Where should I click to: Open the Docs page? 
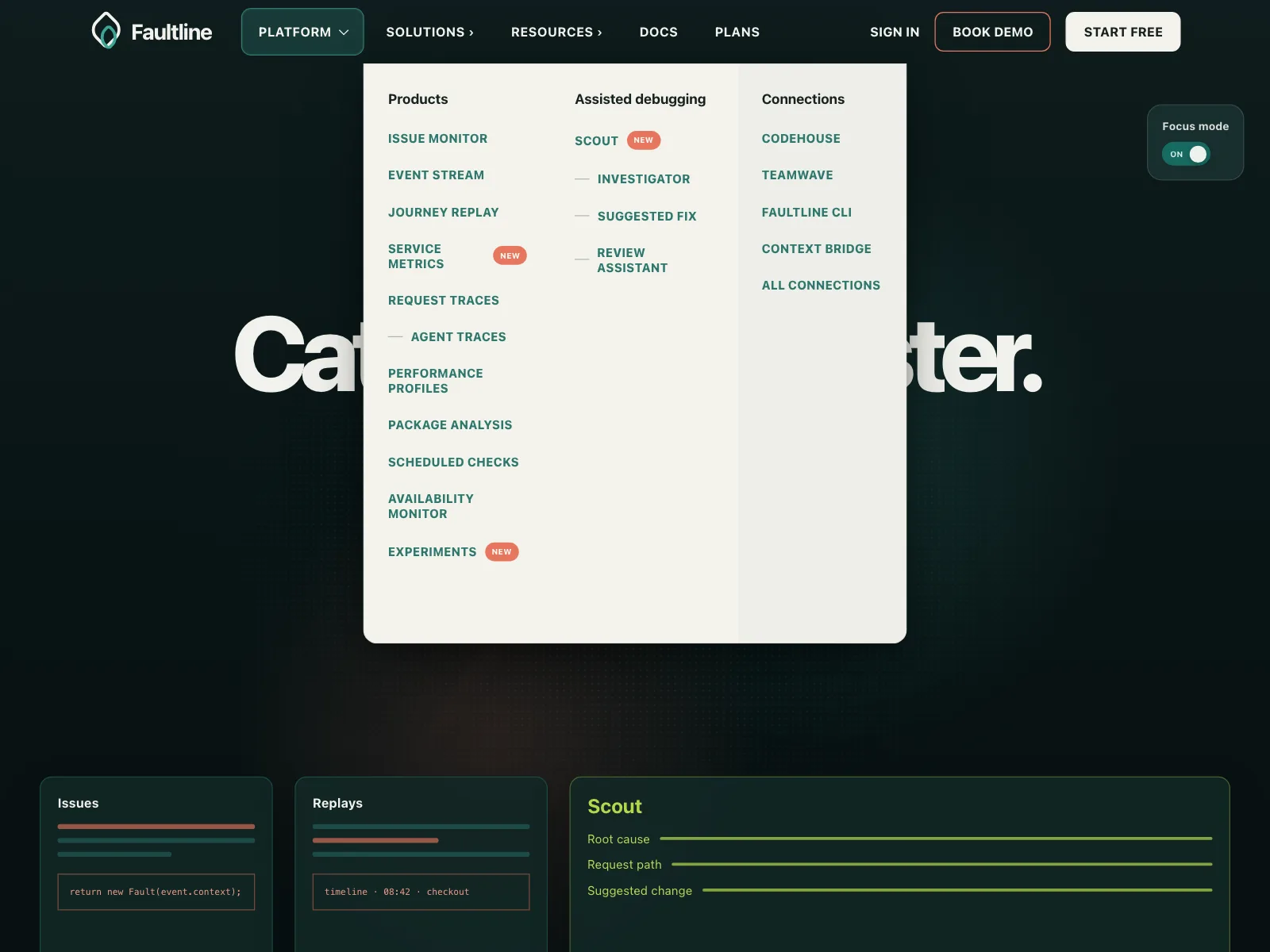tap(659, 32)
